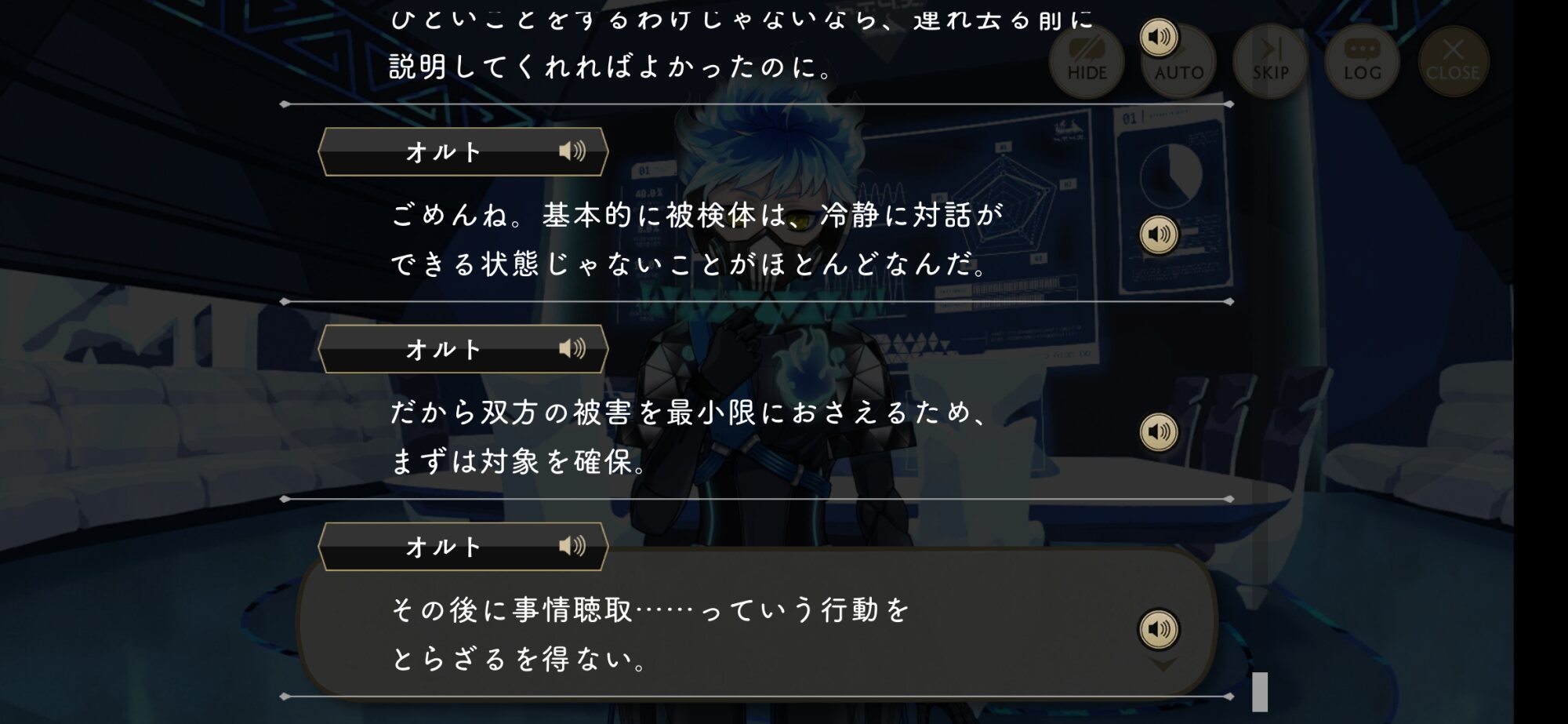Click speaker icon on first オルト nameplate

(572, 151)
